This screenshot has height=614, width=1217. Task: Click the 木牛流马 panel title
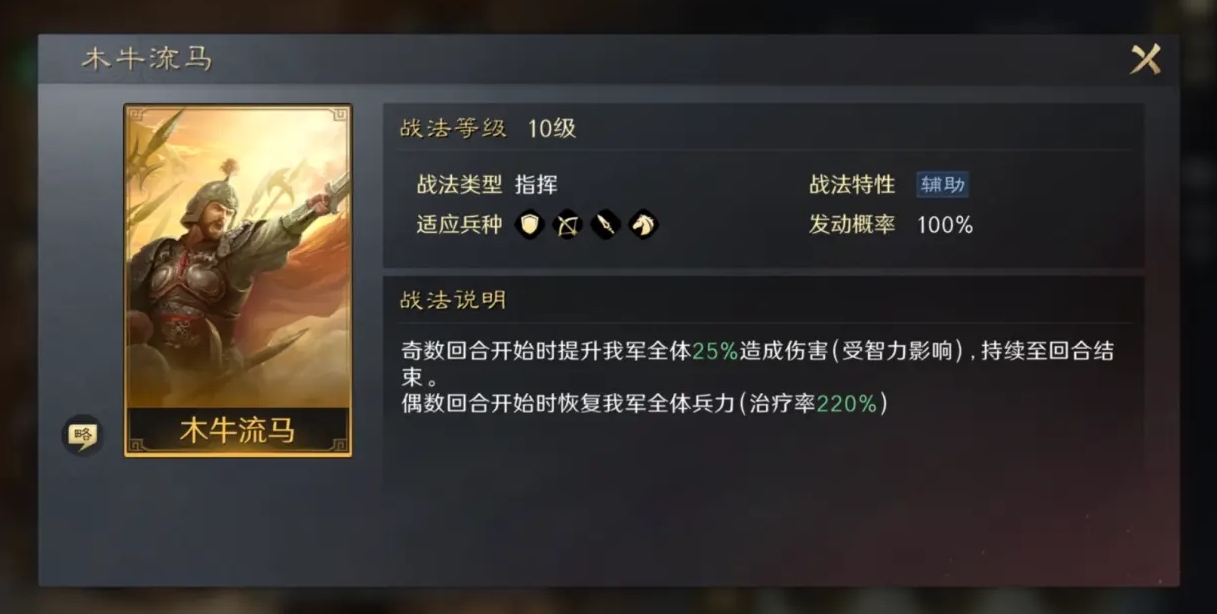pyautogui.click(x=147, y=59)
